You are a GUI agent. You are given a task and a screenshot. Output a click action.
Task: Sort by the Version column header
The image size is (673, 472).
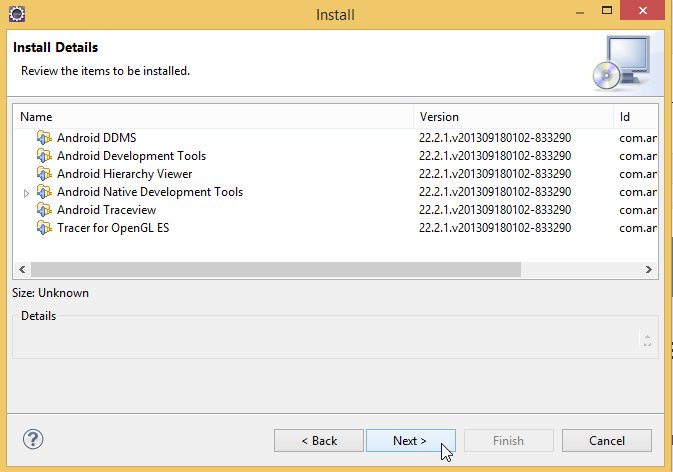point(513,117)
